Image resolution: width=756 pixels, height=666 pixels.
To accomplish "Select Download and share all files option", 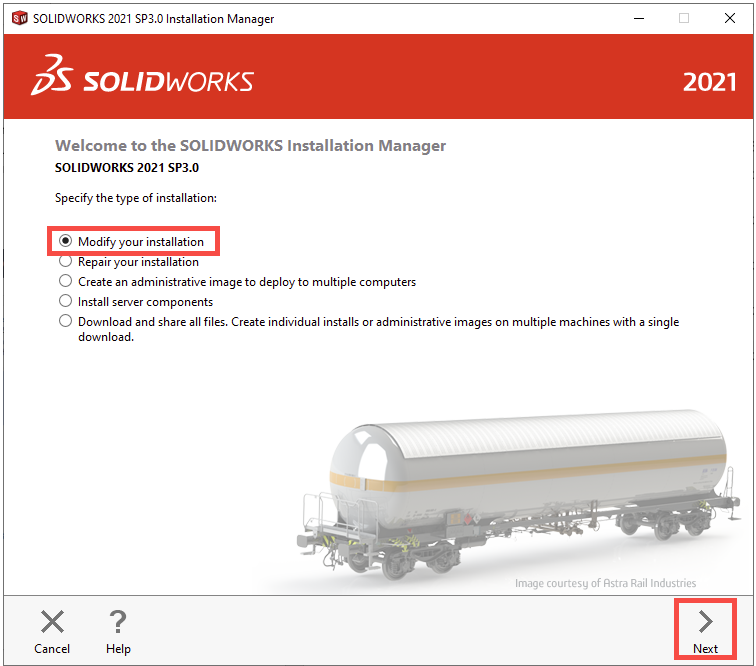I will pos(66,321).
